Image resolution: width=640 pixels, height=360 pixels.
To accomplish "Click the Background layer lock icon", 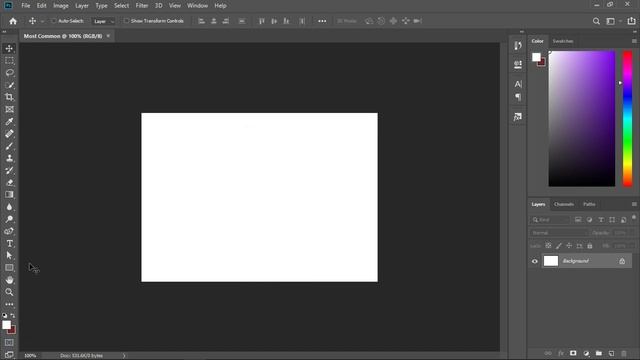I will coord(622,261).
